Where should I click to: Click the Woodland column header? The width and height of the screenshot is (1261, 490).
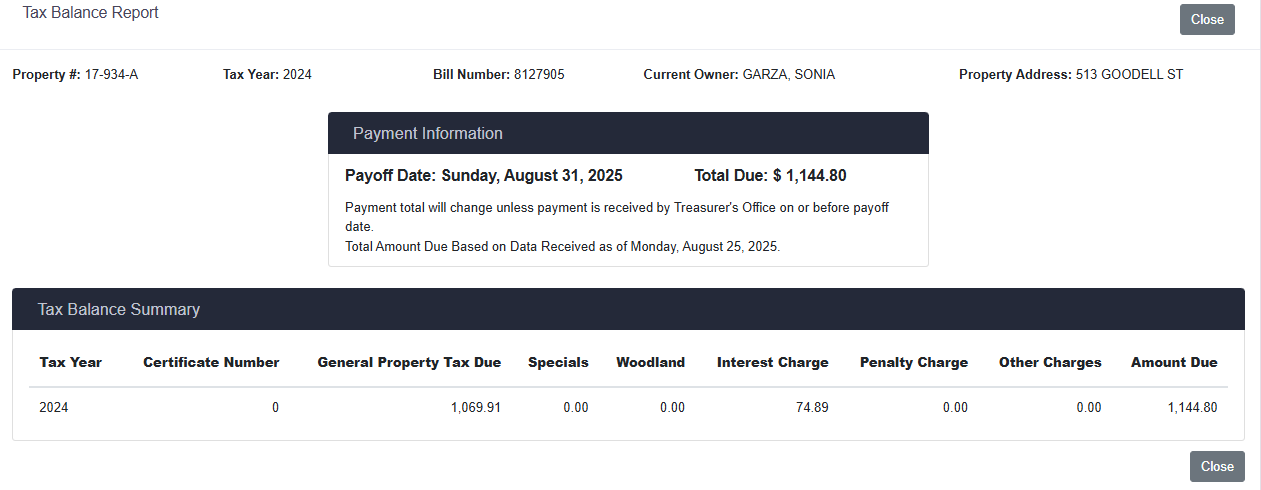pyautogui.click(x=650, y=363)
